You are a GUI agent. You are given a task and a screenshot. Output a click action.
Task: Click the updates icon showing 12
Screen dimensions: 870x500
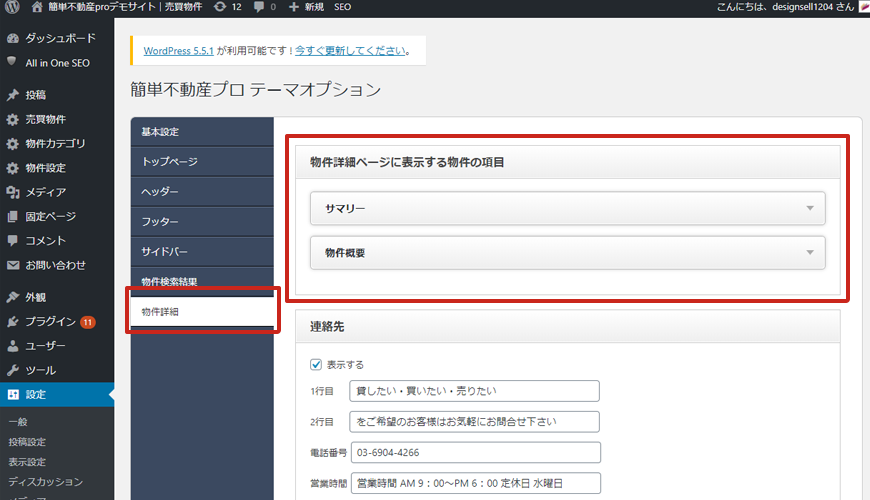[219, 7]
